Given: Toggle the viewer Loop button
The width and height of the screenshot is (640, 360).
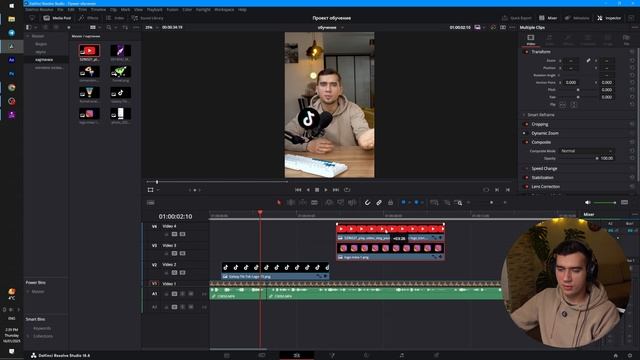Looking at the screenshot, I should tap(347, 190).
